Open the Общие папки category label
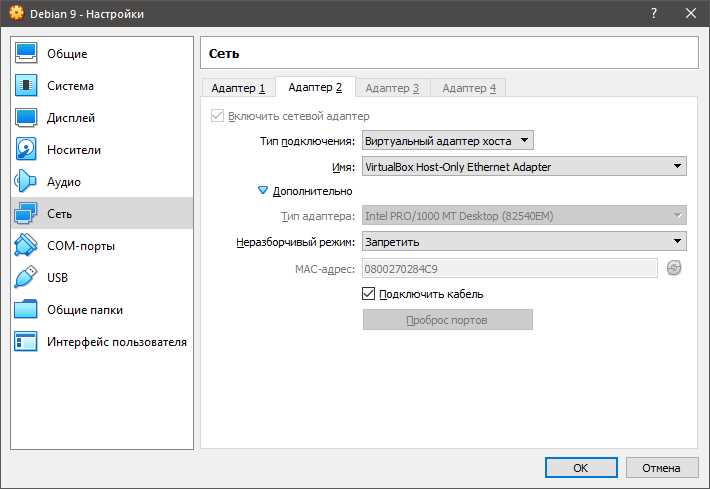 85,310
